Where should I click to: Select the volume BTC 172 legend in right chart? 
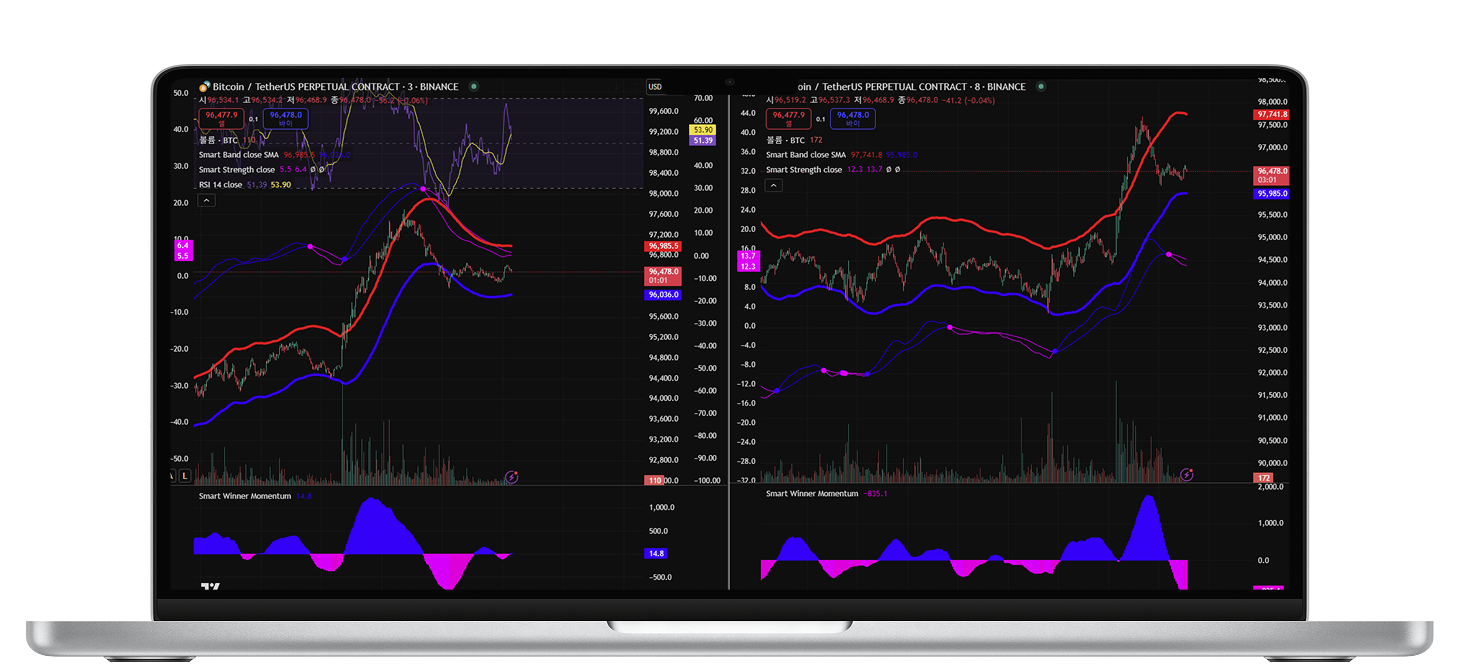[794, 141]
